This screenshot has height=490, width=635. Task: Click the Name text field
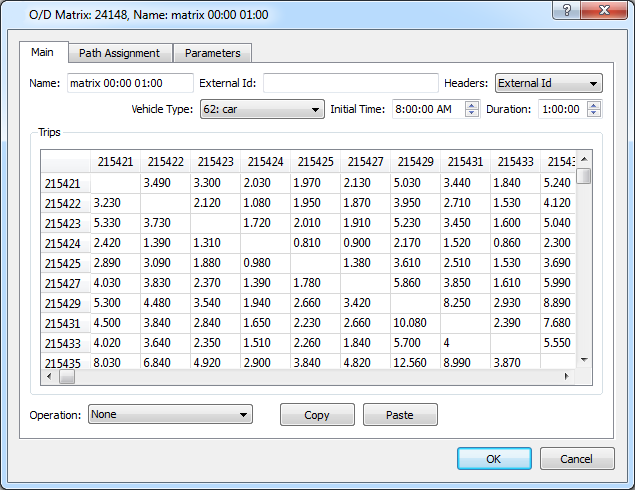(x=129, y=83)
